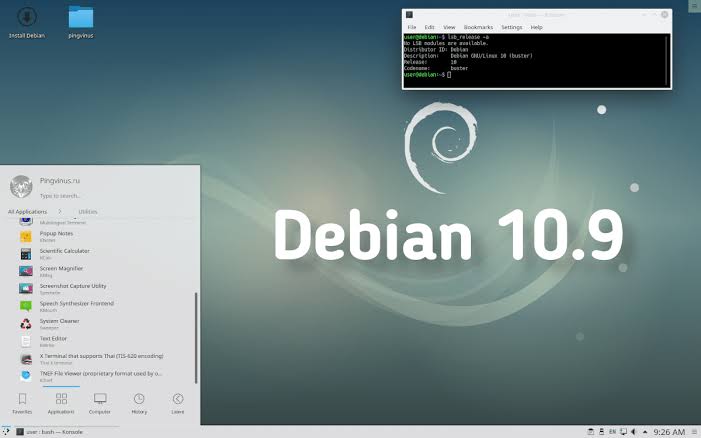Image resolution: width=701 pixels, height=438 pixels.
Task: Open Text Editor from the launcher
Action: [x=53, y=339]
